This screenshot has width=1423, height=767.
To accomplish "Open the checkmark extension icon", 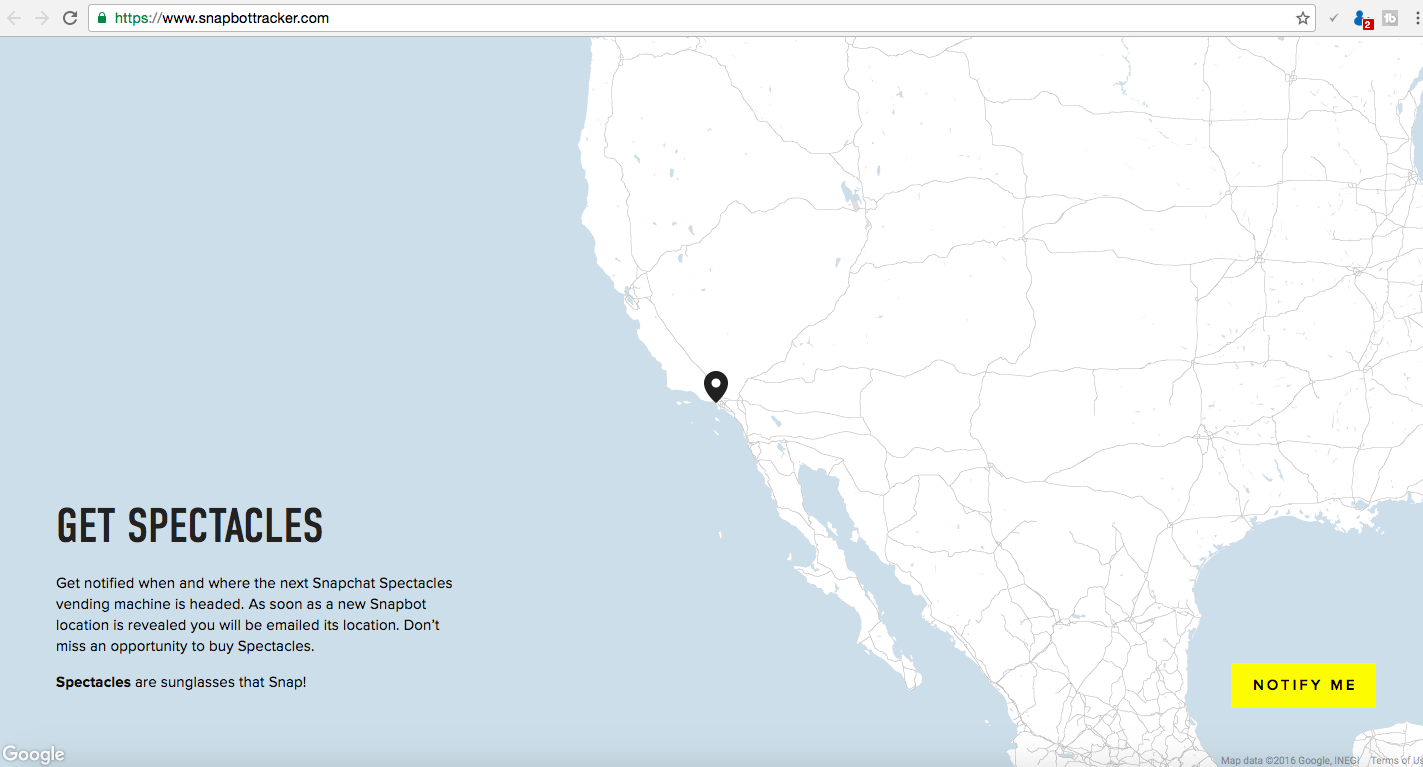I will [x=1334, y=18].
